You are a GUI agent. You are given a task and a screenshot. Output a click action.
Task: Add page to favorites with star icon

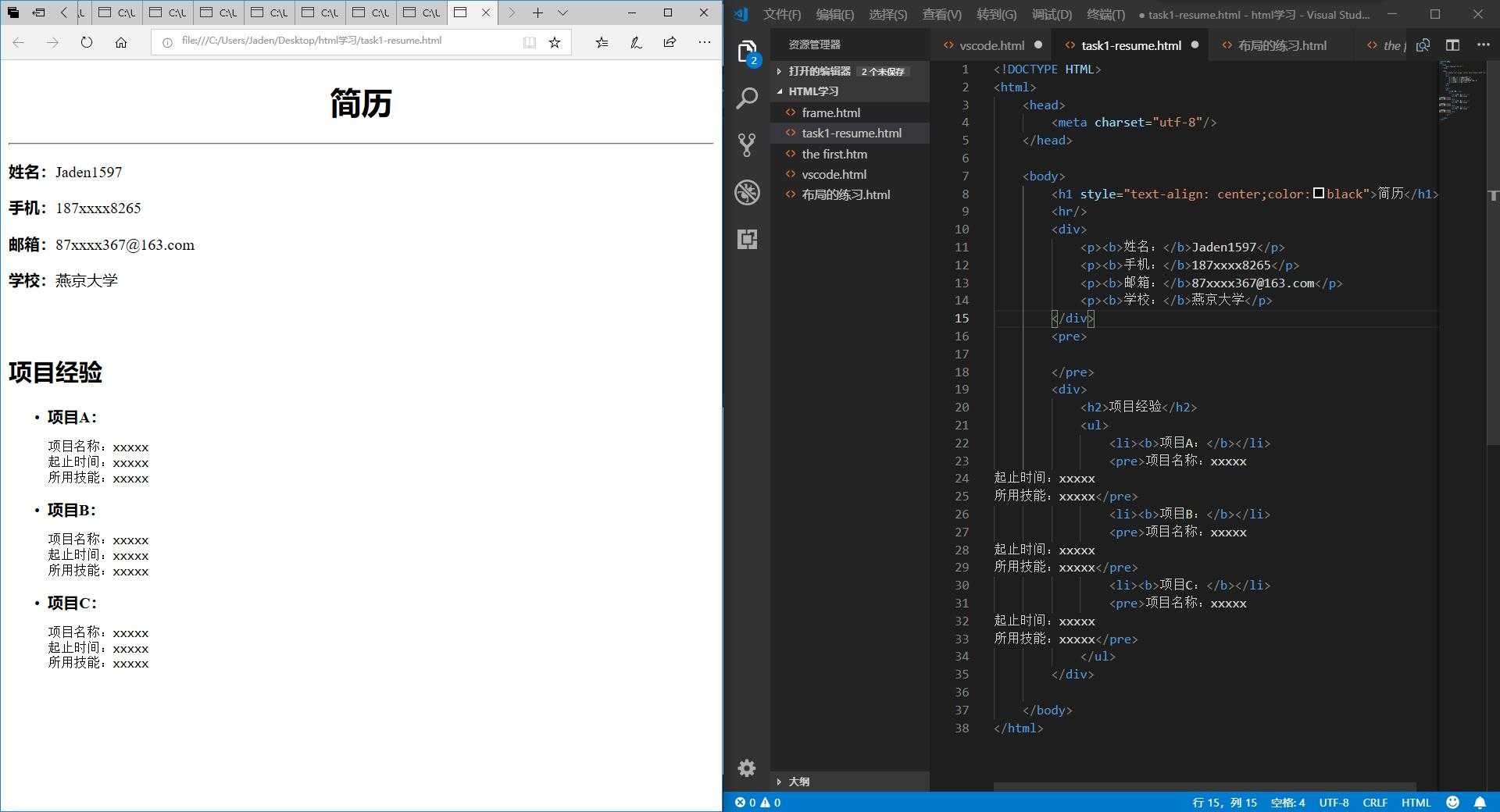point(555,43)
